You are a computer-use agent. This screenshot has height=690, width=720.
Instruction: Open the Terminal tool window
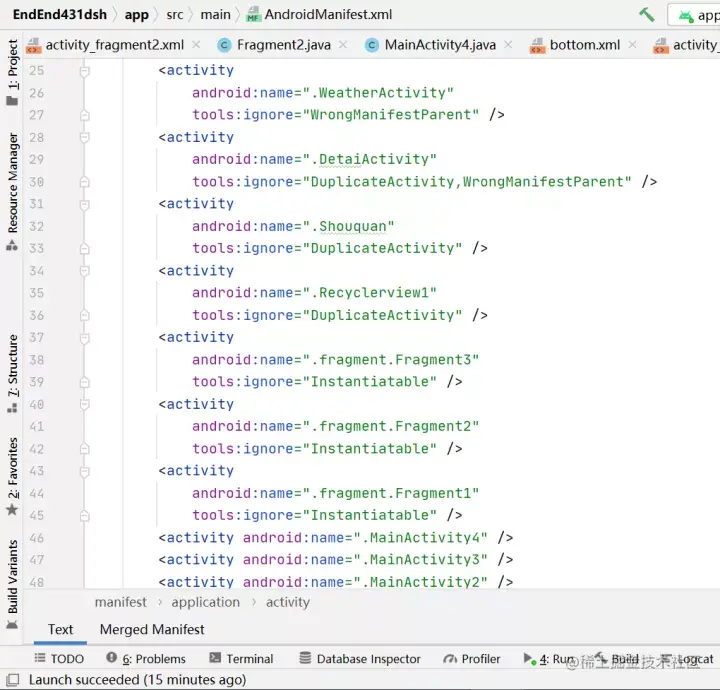tap(241, 659)
